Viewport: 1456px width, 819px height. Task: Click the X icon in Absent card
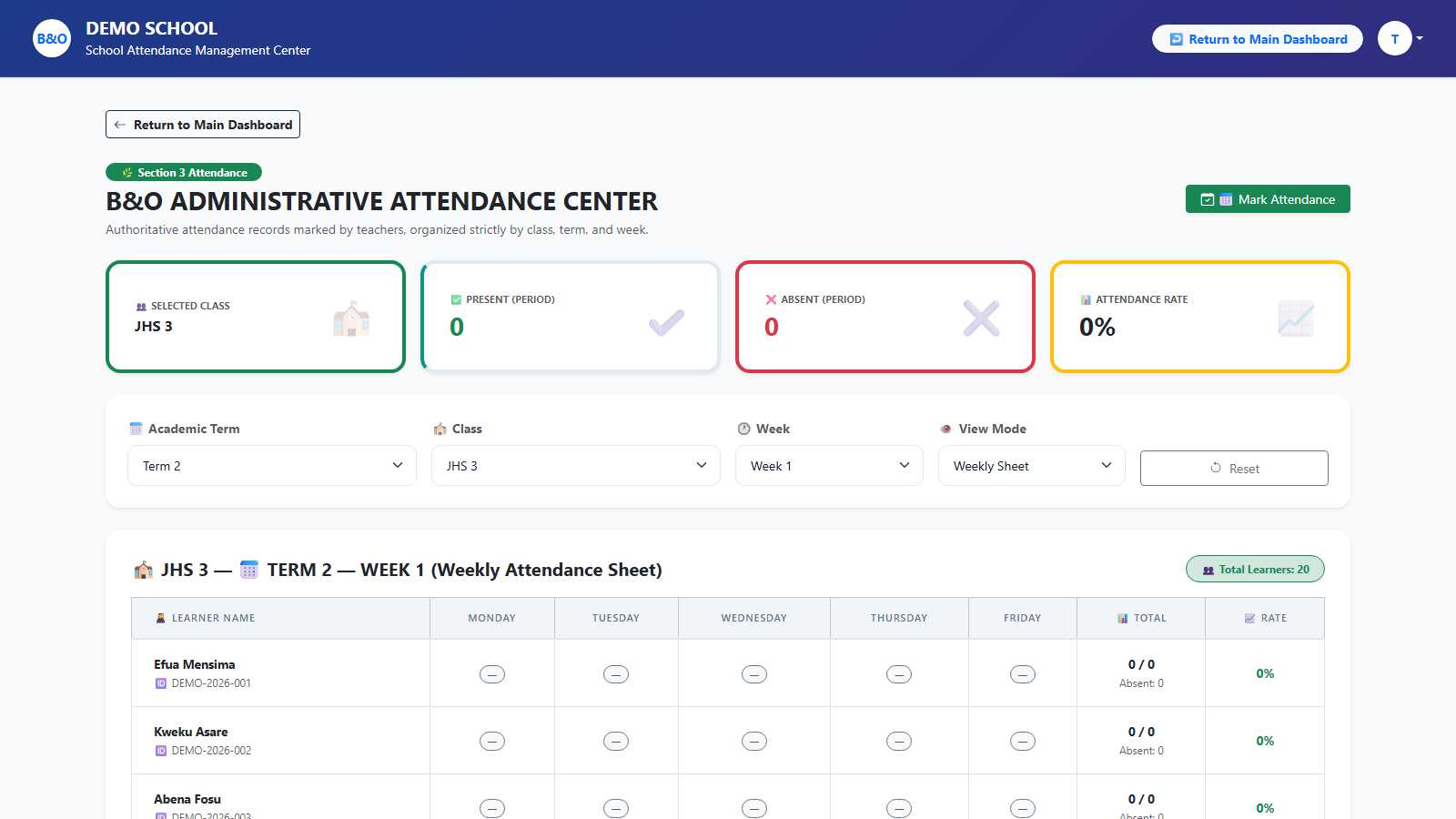coord(982,318)
